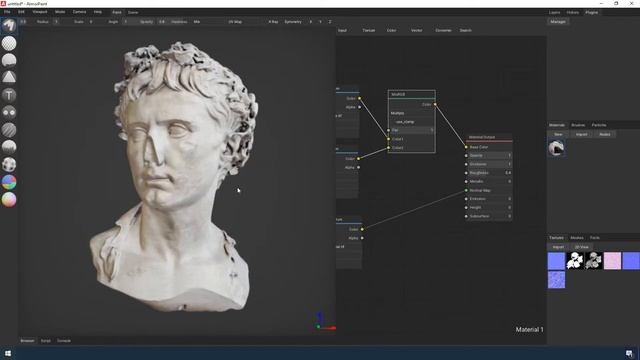The width and height of the screenshot is (640, 360).
Task: Select the Fill tool (half-sphere icon)
Action: coord(9,60)
